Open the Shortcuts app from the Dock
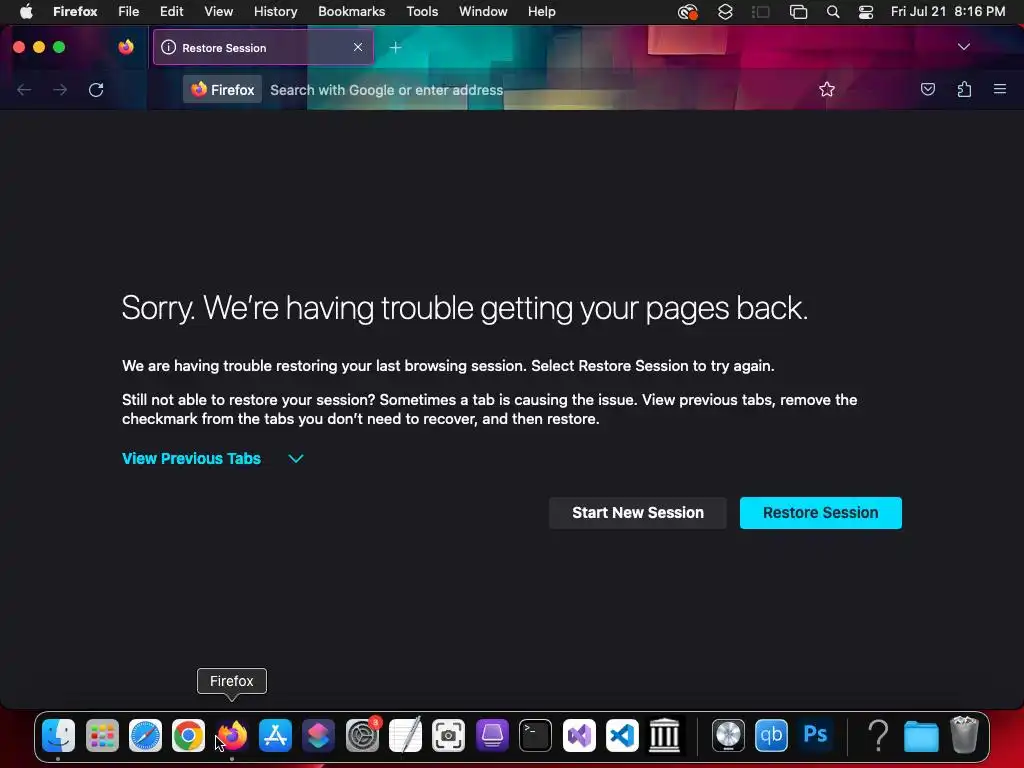Viewport: 1024px width, 768px height. (x=319, y=735)
